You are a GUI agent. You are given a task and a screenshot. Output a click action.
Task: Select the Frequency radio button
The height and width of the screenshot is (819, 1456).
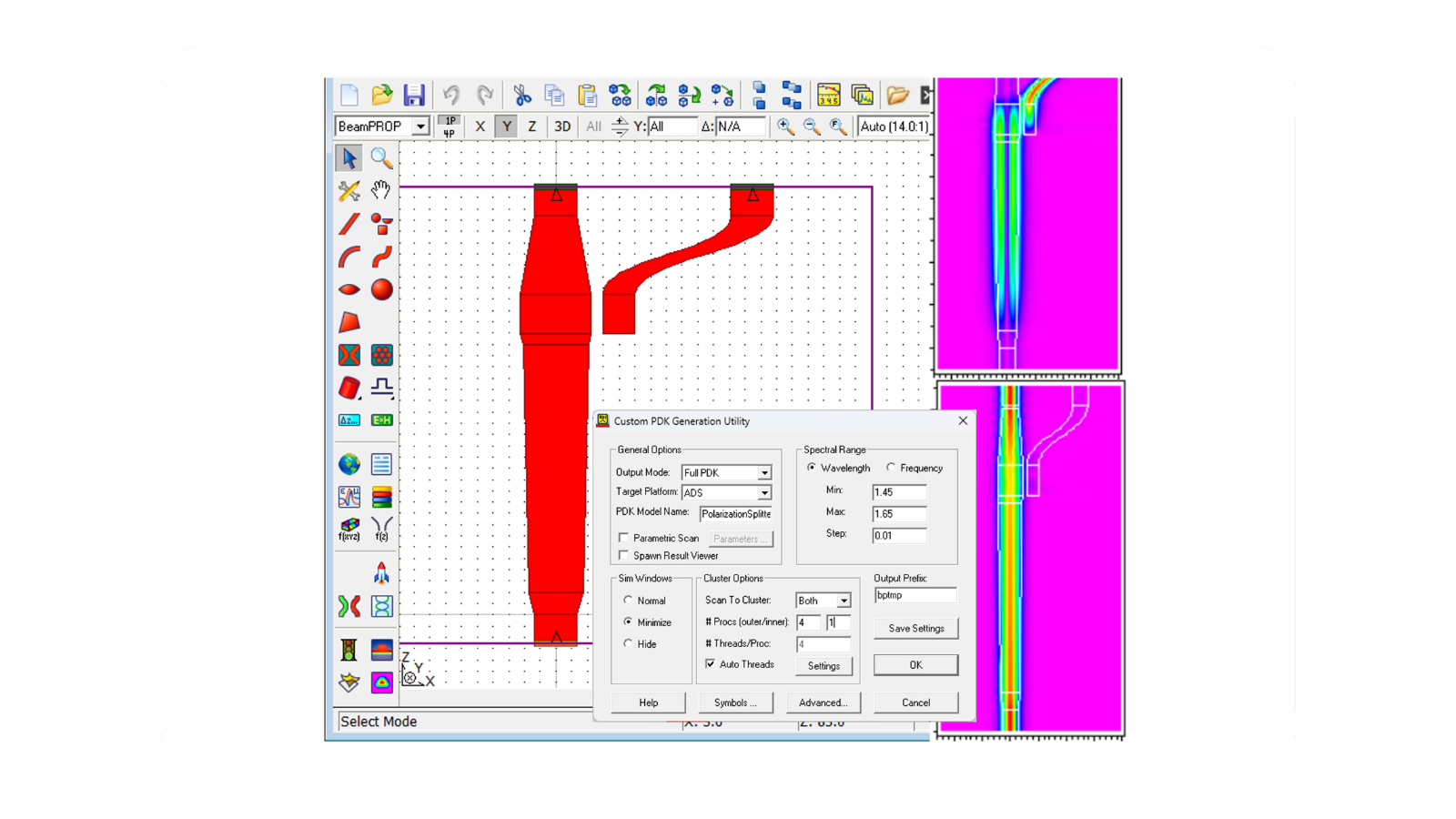click(x=891, y=468)
